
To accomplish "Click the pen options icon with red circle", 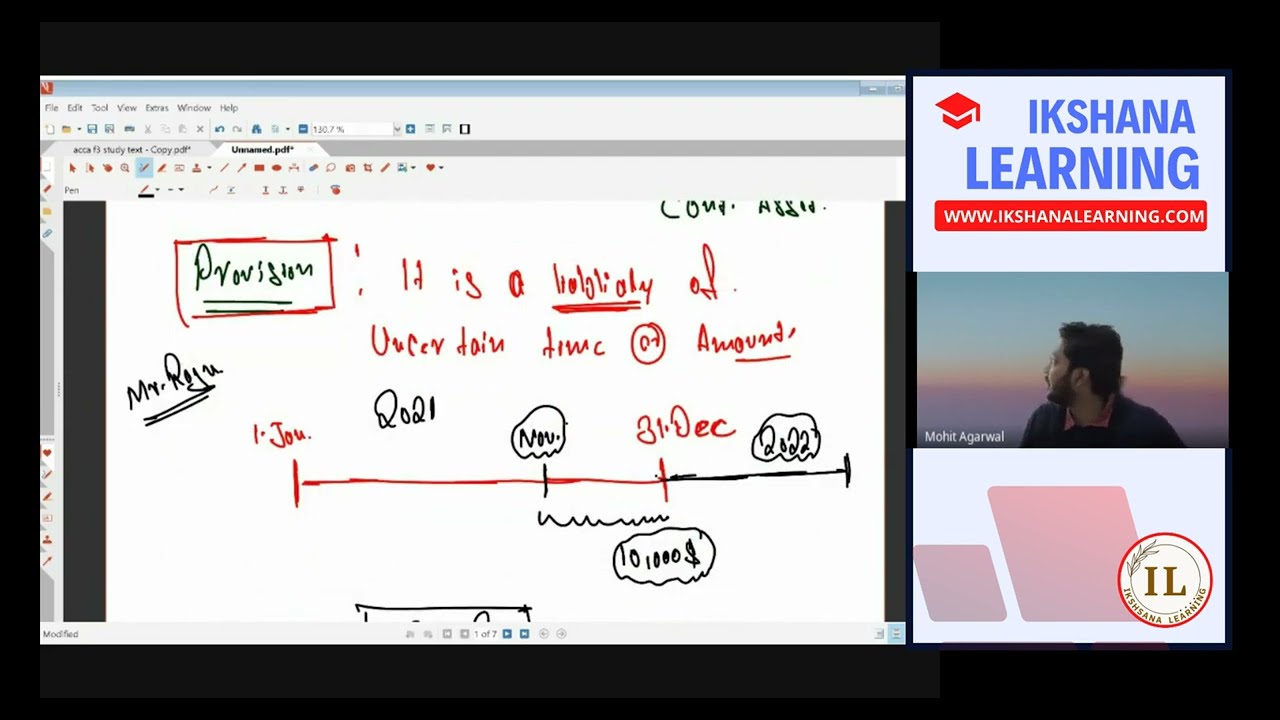I will pyautogui.click(x=336, y=190).
